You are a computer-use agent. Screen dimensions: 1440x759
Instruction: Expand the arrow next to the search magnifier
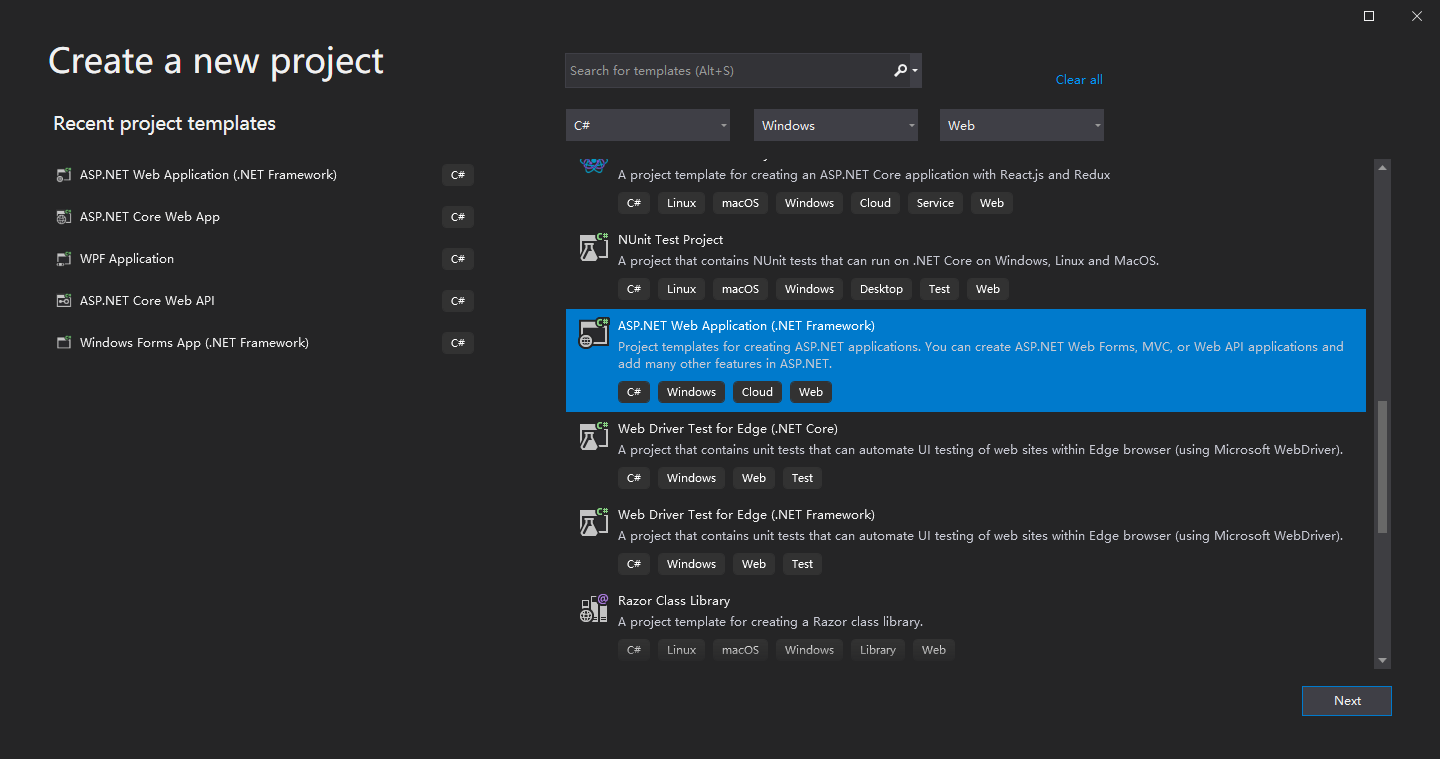[x=912, y=70]
